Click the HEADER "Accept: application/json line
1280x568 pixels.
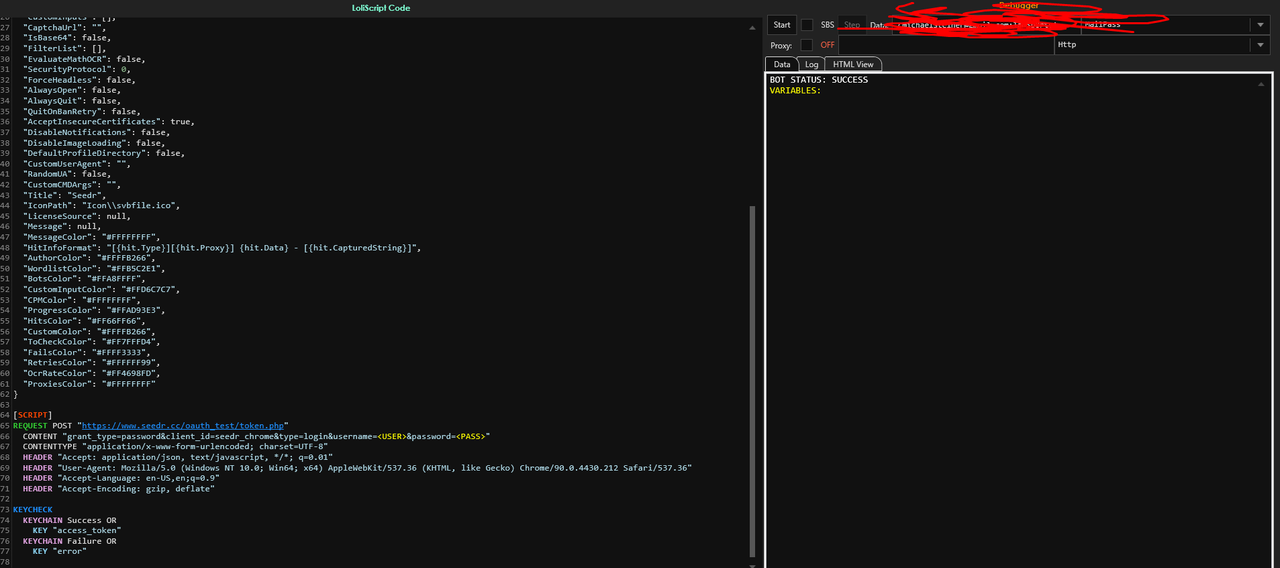[x=178, y=457]
